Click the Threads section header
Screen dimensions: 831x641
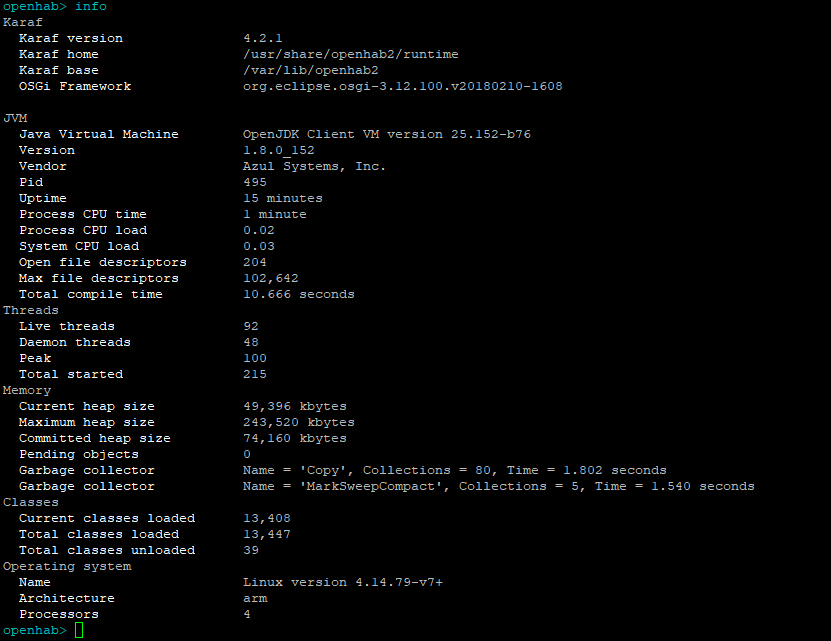[31, 310]
